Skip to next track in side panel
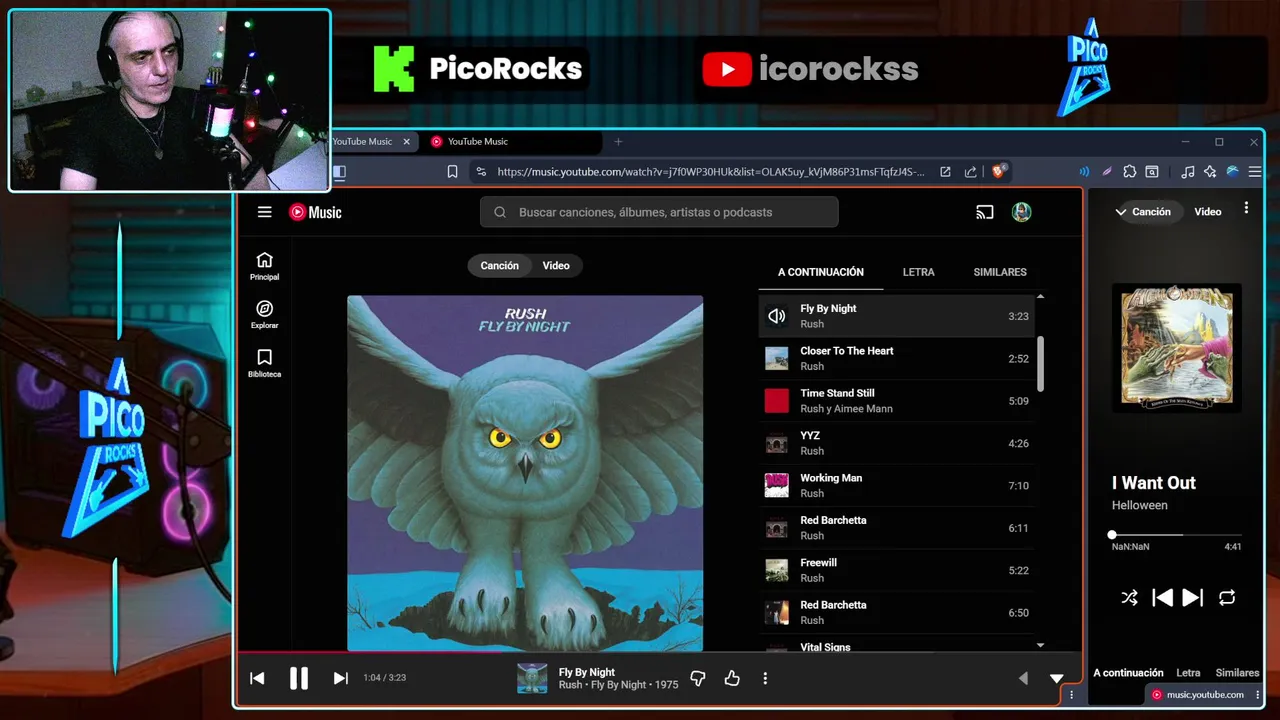Screen dimensions: 1280x720 coord(1193,598)
